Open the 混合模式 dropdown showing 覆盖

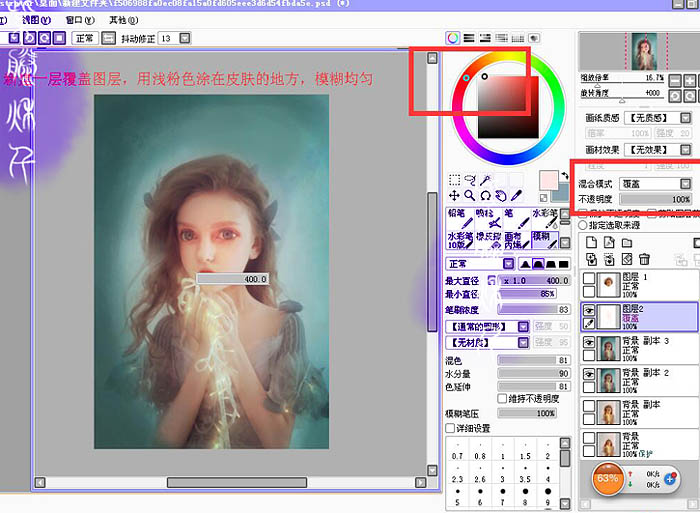coord(655,184)
